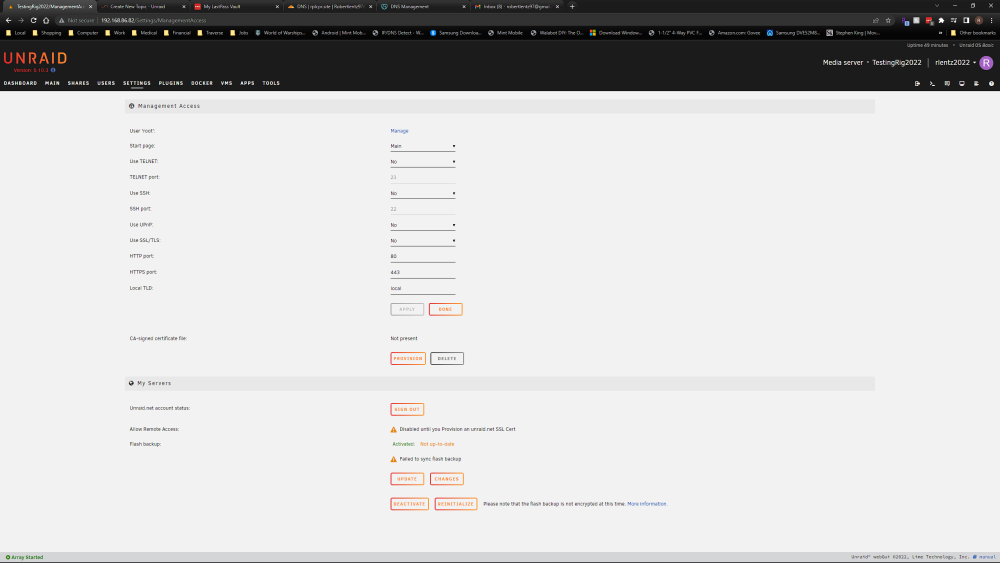This screenshot has height=563, width=1000.
Task: Click the LastPass extension icon
Action: pyautogui.click(x=929, y=20)
